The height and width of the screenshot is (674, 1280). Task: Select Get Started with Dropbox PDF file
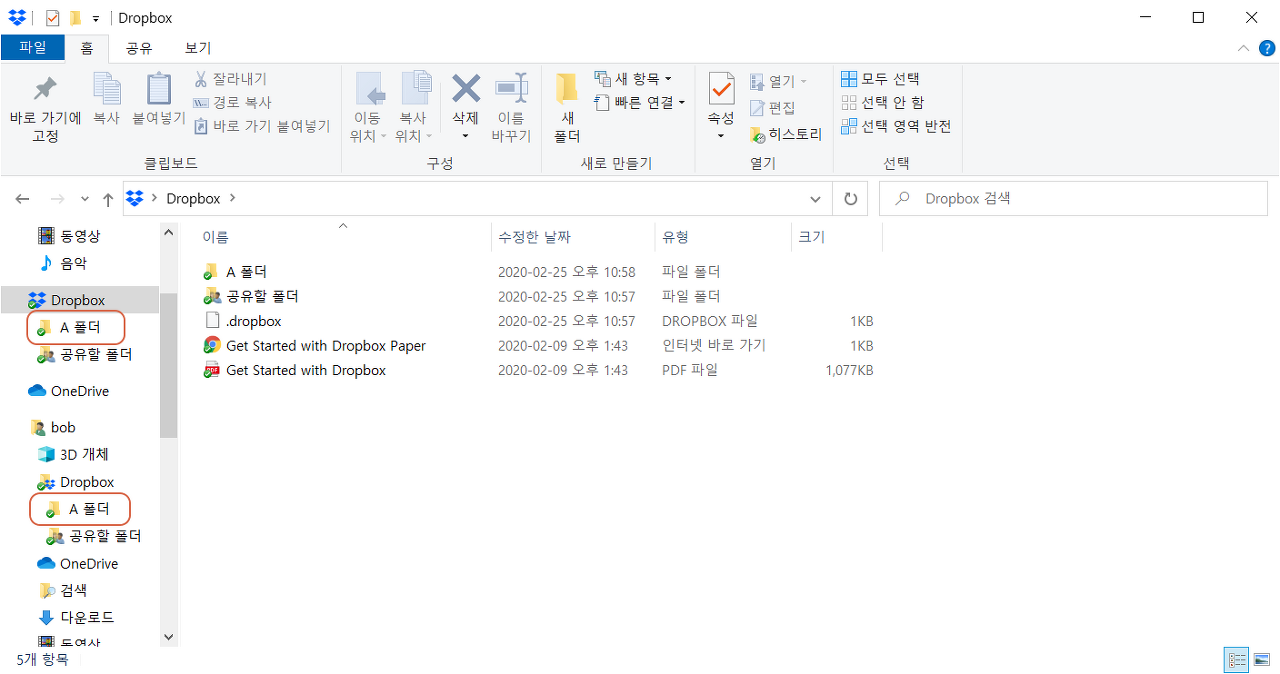[x=538, y=370]
